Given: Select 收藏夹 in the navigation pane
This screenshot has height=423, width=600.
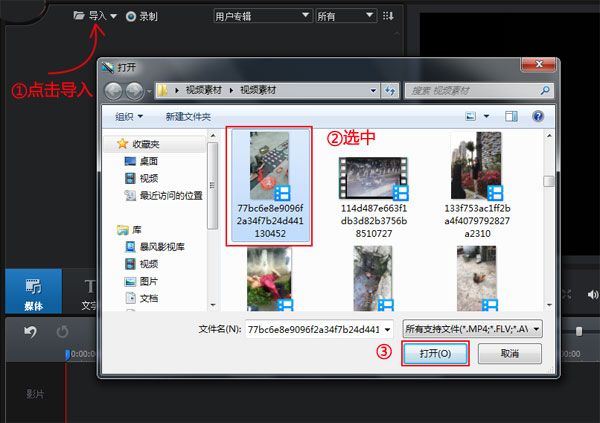Looking at the screenshot, I should click(145, 144).
